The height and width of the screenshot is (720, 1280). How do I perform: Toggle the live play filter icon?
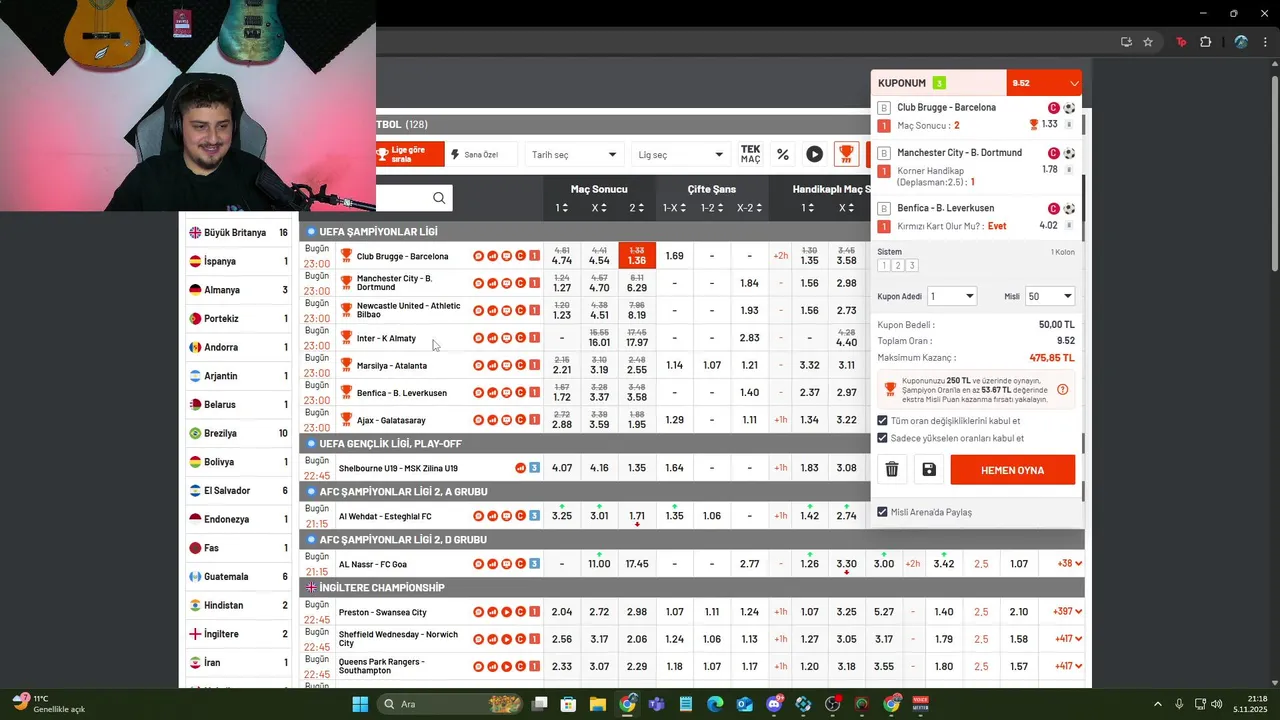point(815,154)
